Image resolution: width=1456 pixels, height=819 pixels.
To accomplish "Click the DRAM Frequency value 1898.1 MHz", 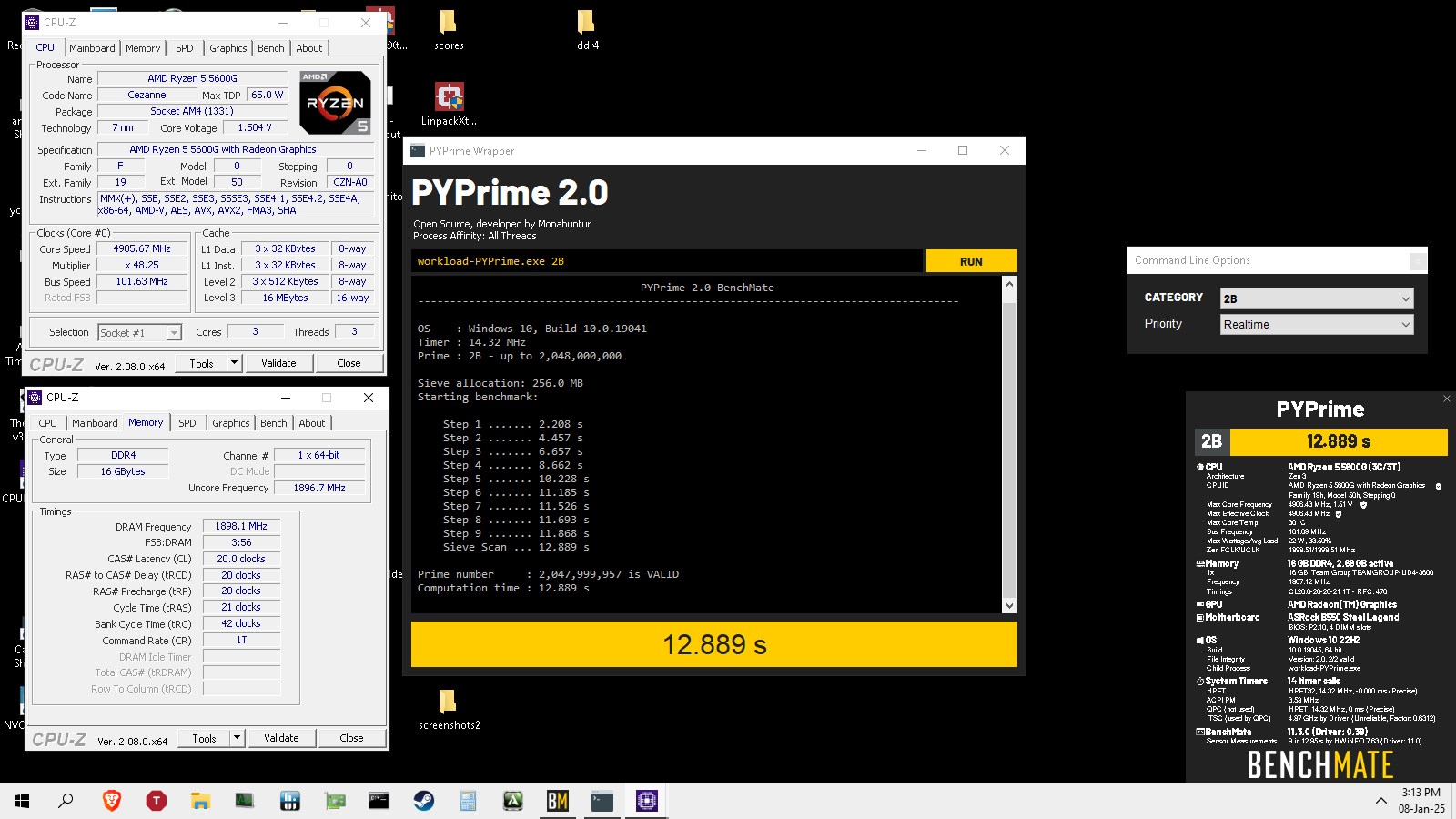I will click(x=241, y=526).
